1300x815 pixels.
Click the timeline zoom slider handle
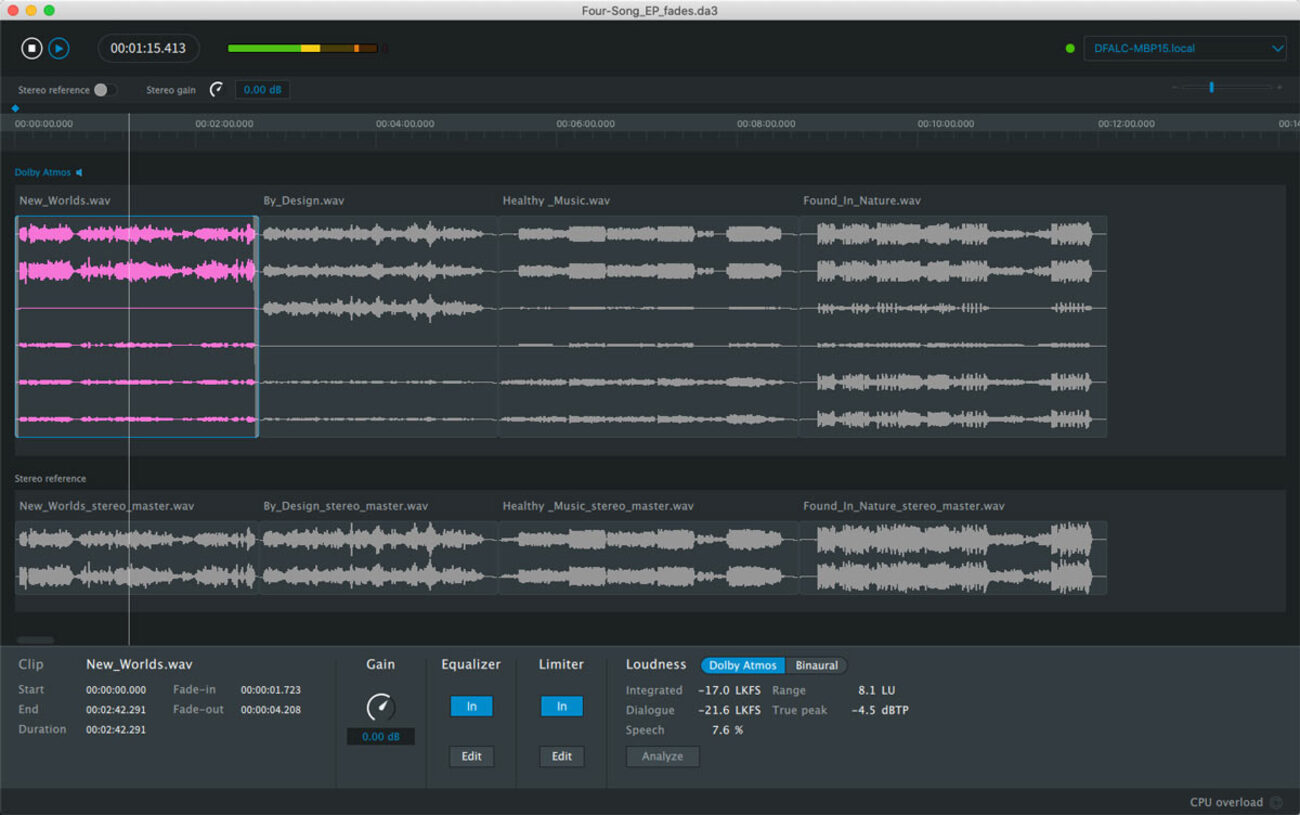click(x=1211, y=88)
